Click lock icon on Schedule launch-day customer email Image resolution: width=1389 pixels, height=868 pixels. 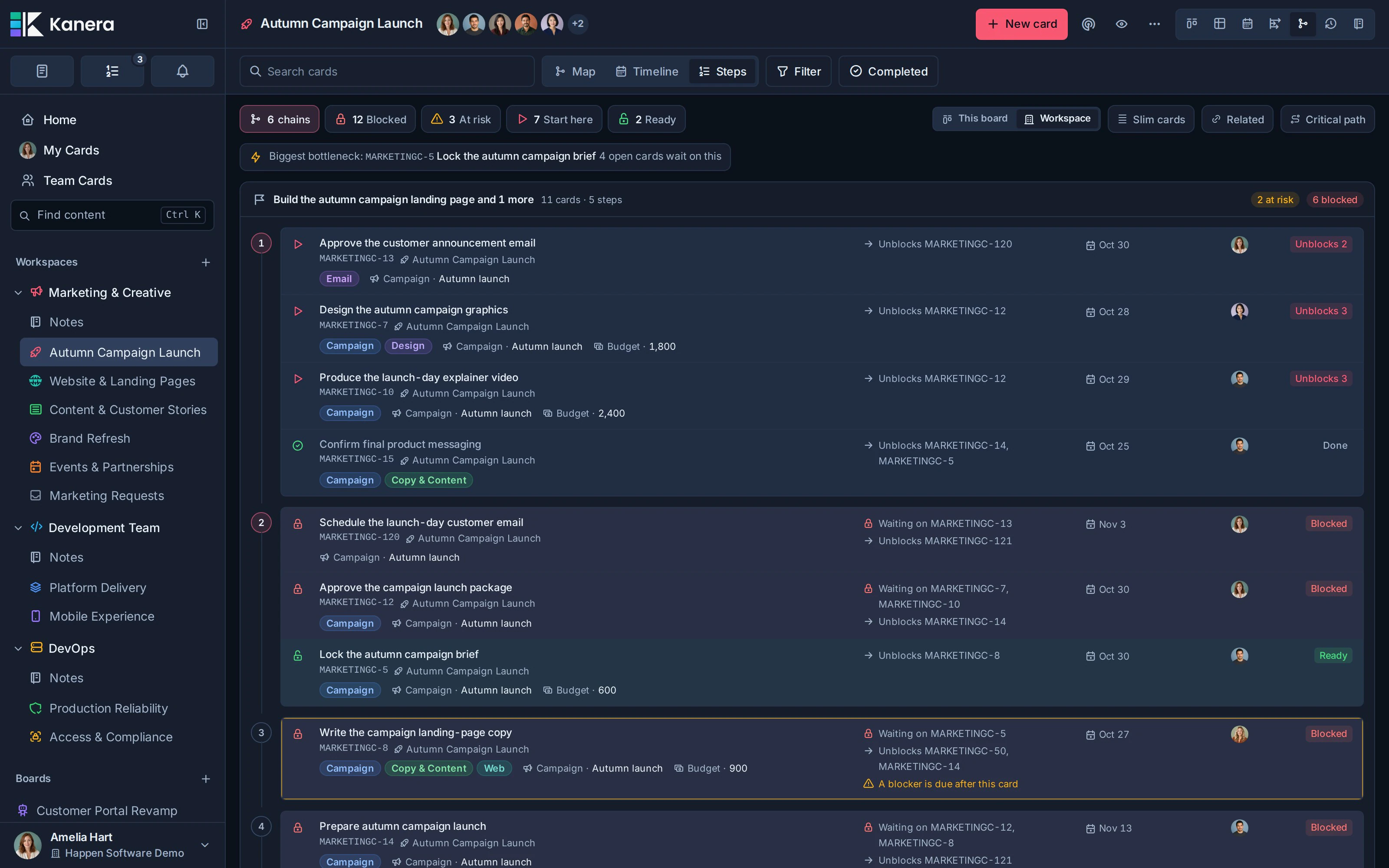coord(298,524)
